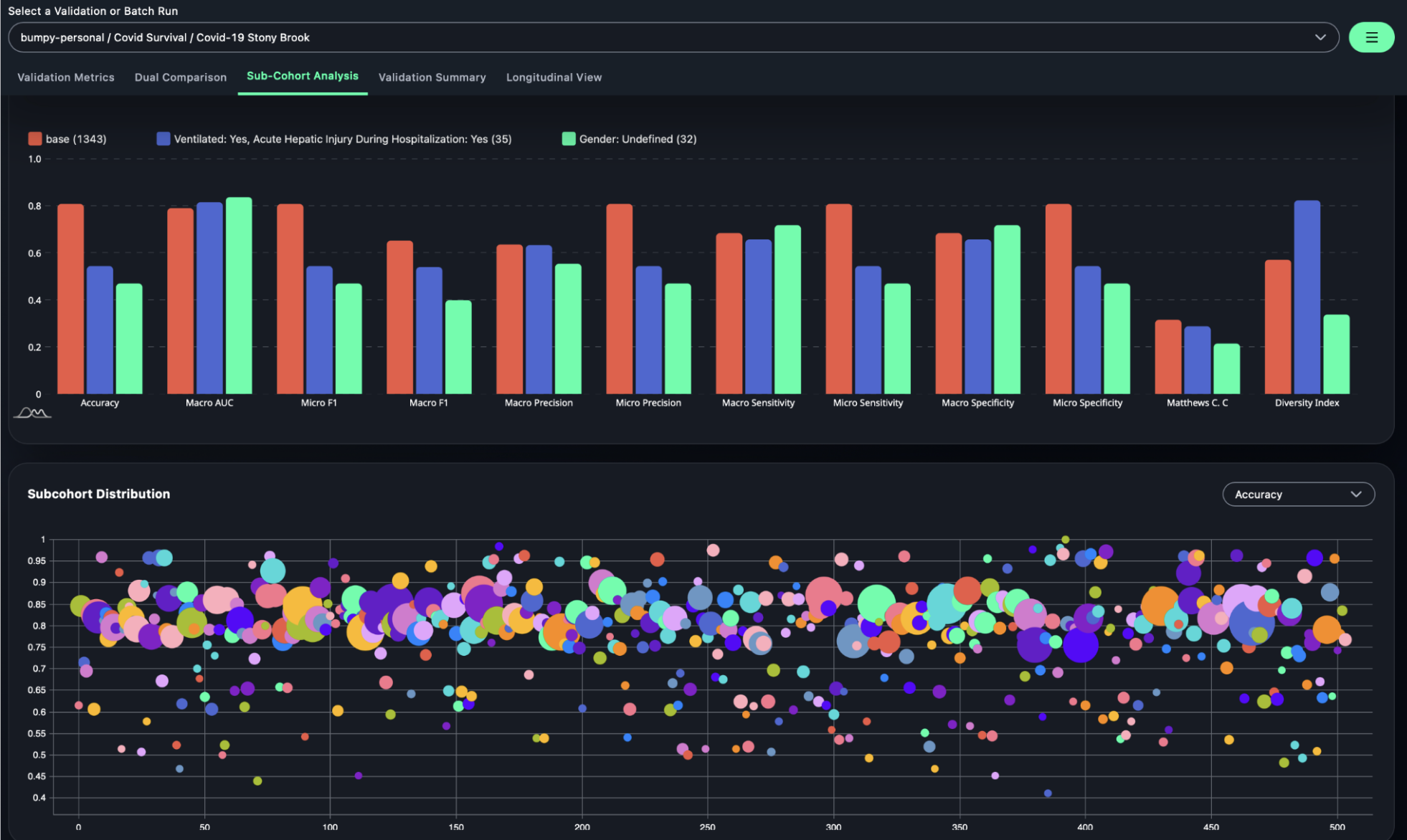Go to the Validation Summary tab

click(x=432, y=77)
